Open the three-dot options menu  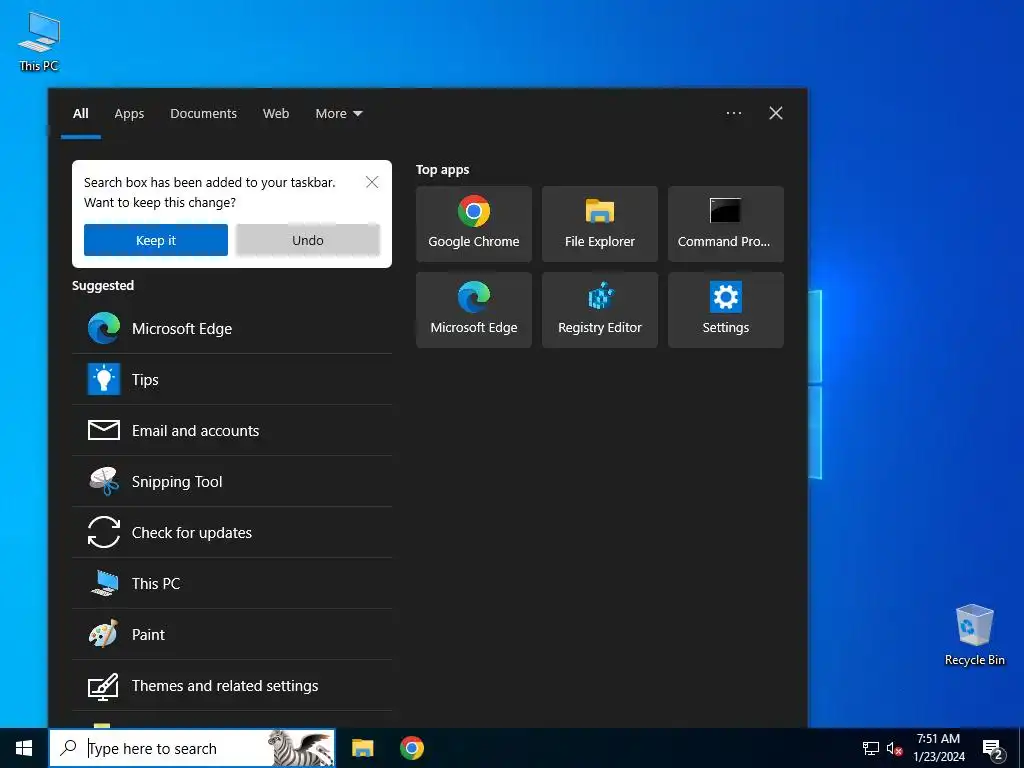(733, 113)
